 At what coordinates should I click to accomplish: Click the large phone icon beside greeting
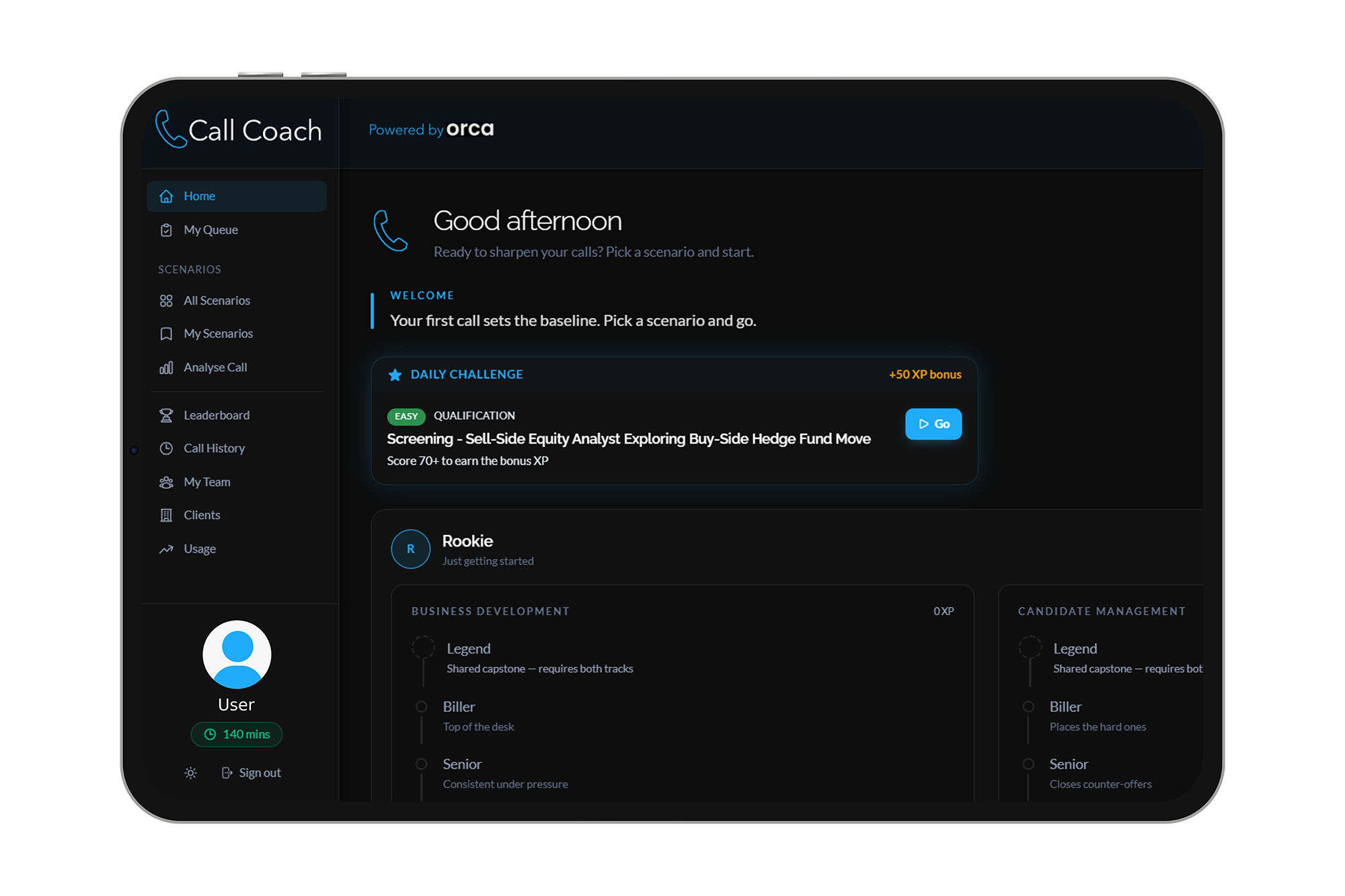pos(390,231)
